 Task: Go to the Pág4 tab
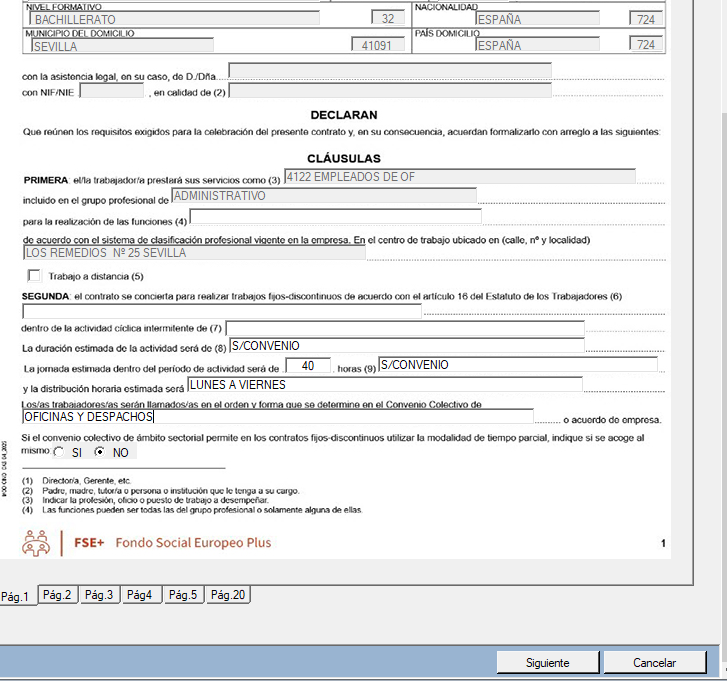click(141, 595)
